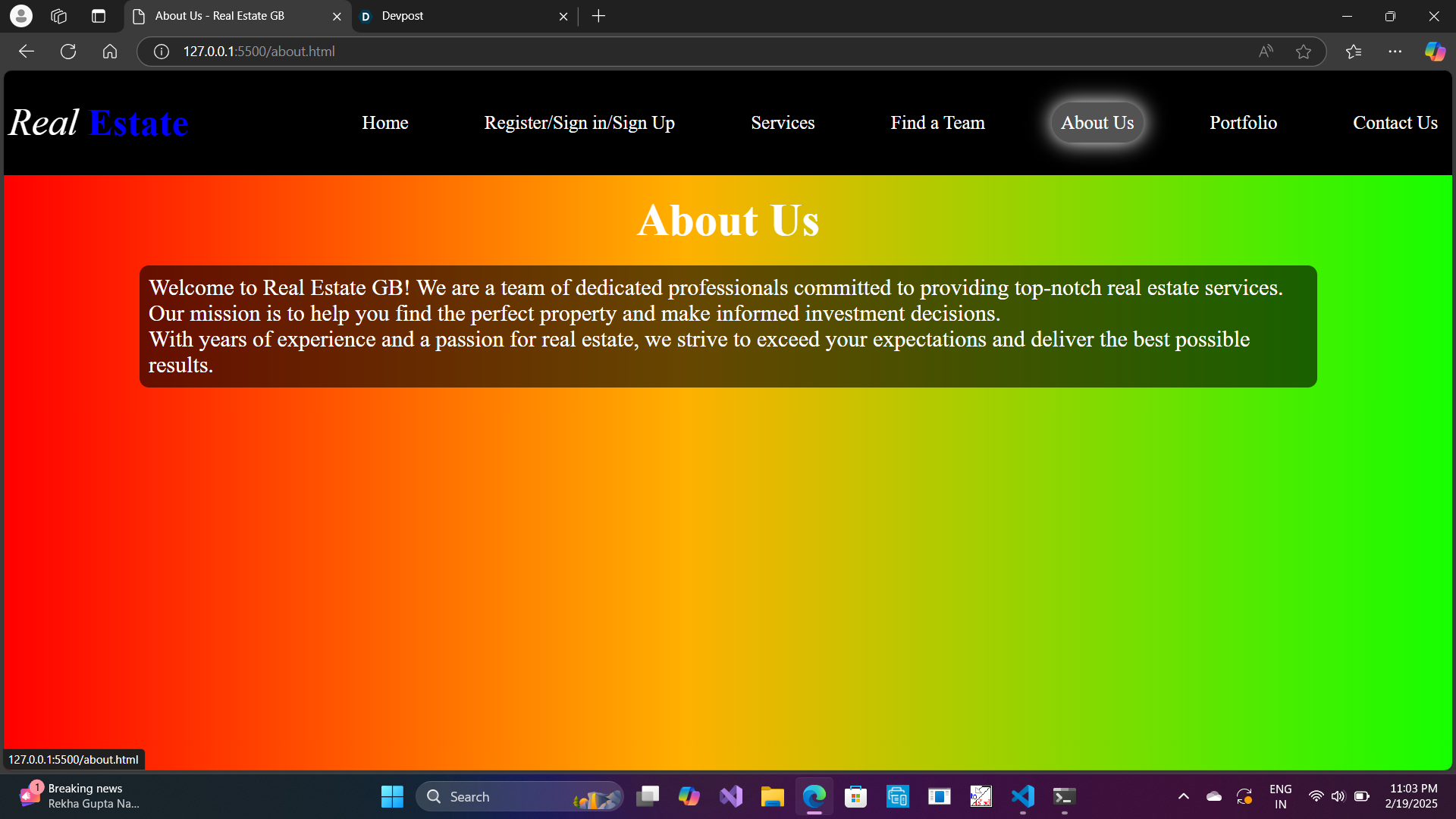Open the Copilot icon in browser toolbar
This screenshot has height=819, width=1456.
1435,52
